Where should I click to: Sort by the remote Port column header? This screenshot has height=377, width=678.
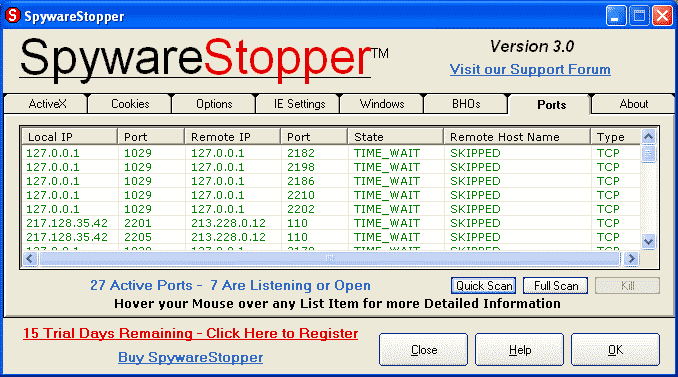(x=314, y=137)
